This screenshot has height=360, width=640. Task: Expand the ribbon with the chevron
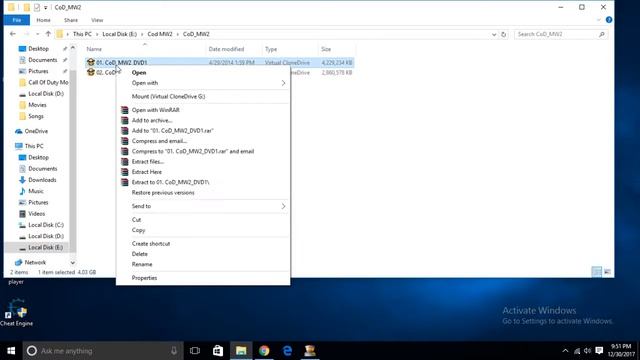pos(598,20)
